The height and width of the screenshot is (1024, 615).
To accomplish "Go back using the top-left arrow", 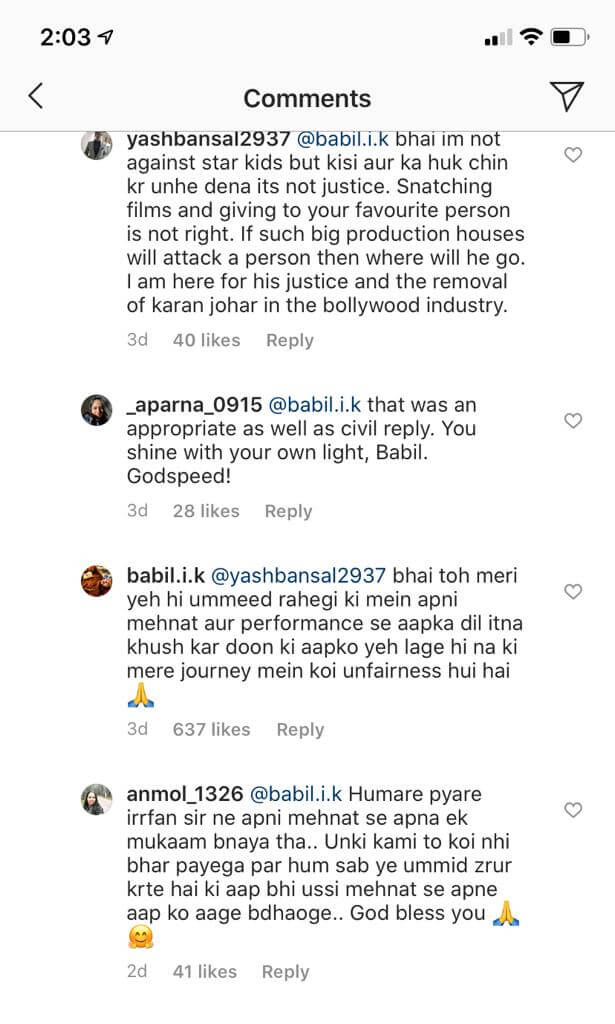I will click(36, 96).
